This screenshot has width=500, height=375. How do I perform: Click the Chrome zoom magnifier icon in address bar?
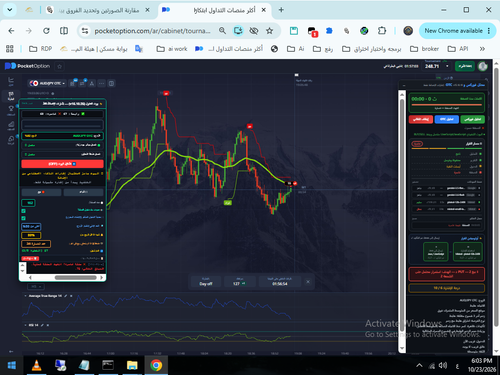click(222, 31)
